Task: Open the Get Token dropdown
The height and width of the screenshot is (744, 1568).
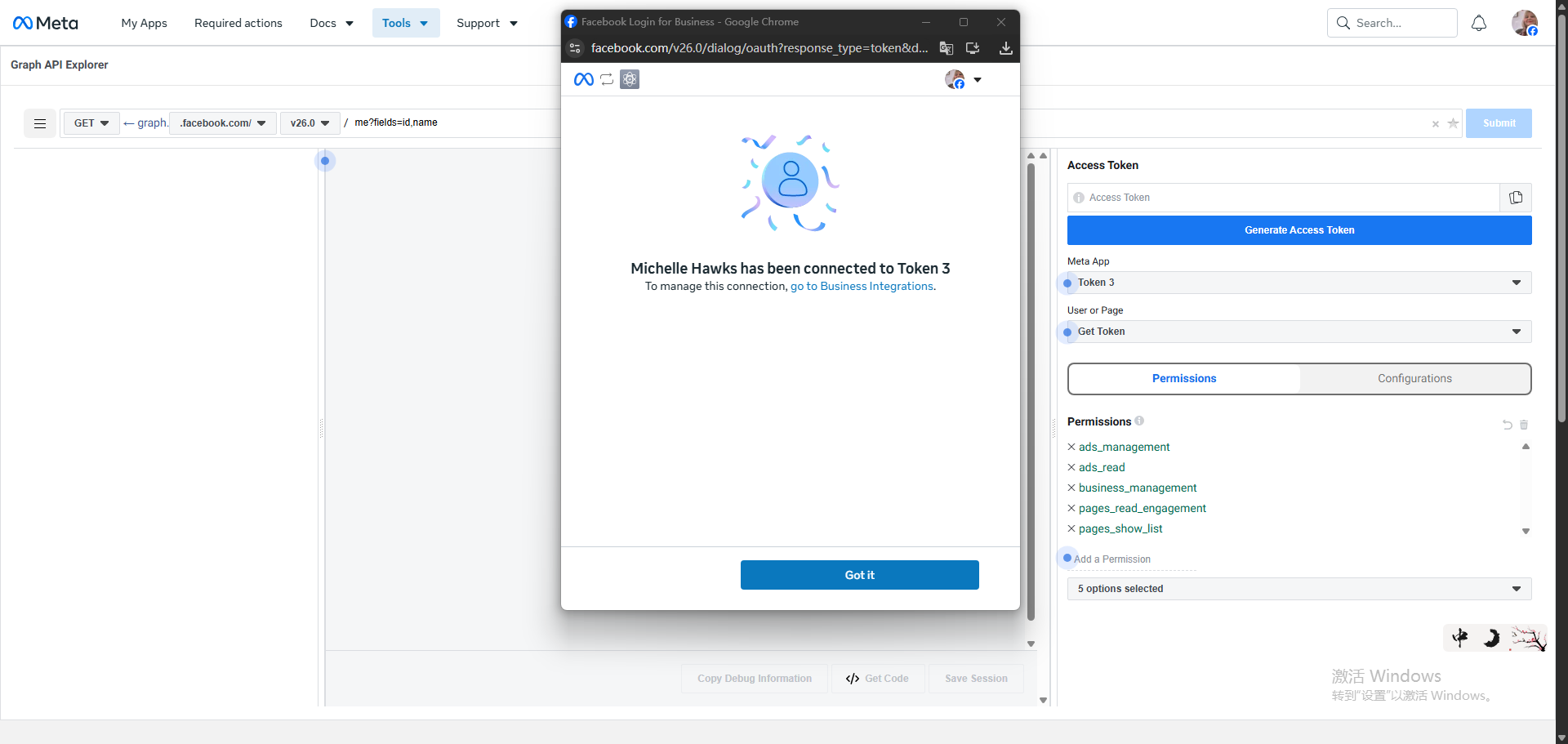Action: coord(1299,332)
